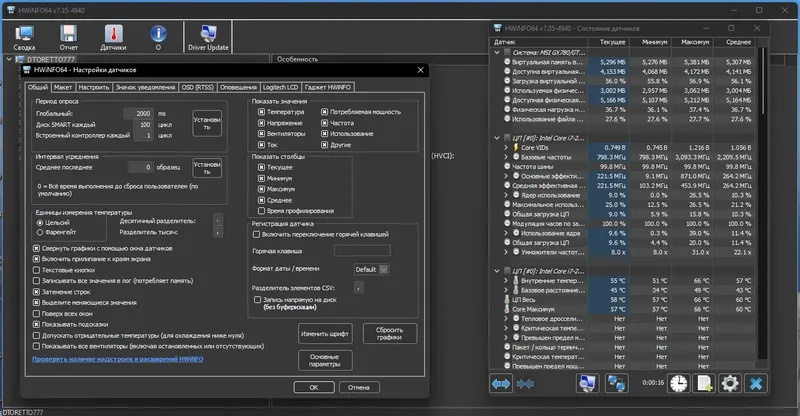Click the Частота шины clock icon
800x416 pixels.
507,166
